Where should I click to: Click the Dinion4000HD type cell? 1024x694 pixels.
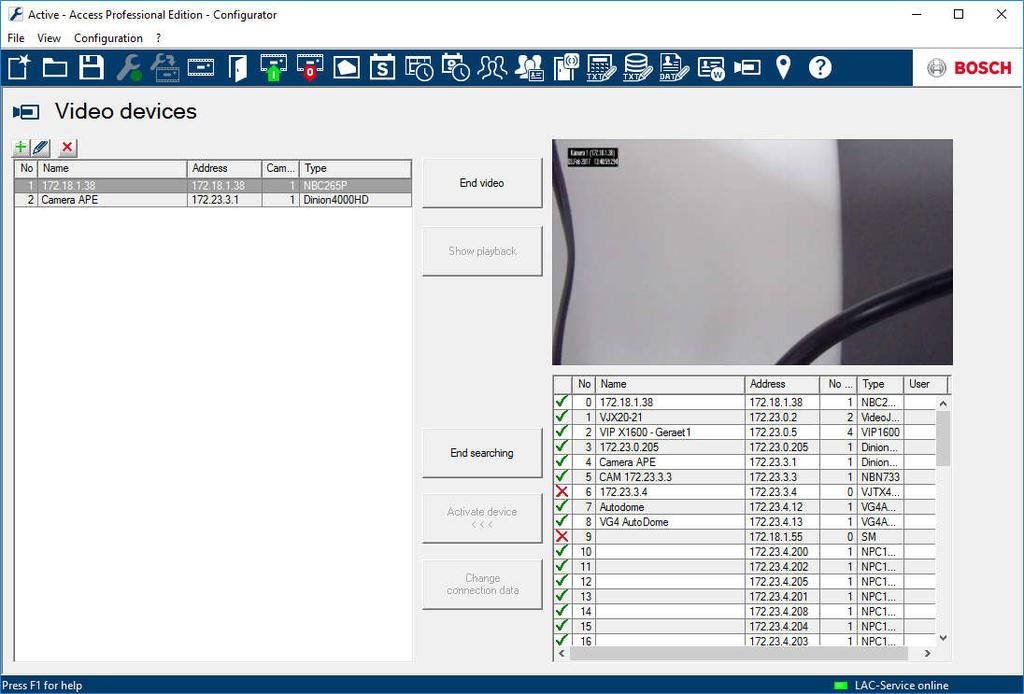(355, 200)
